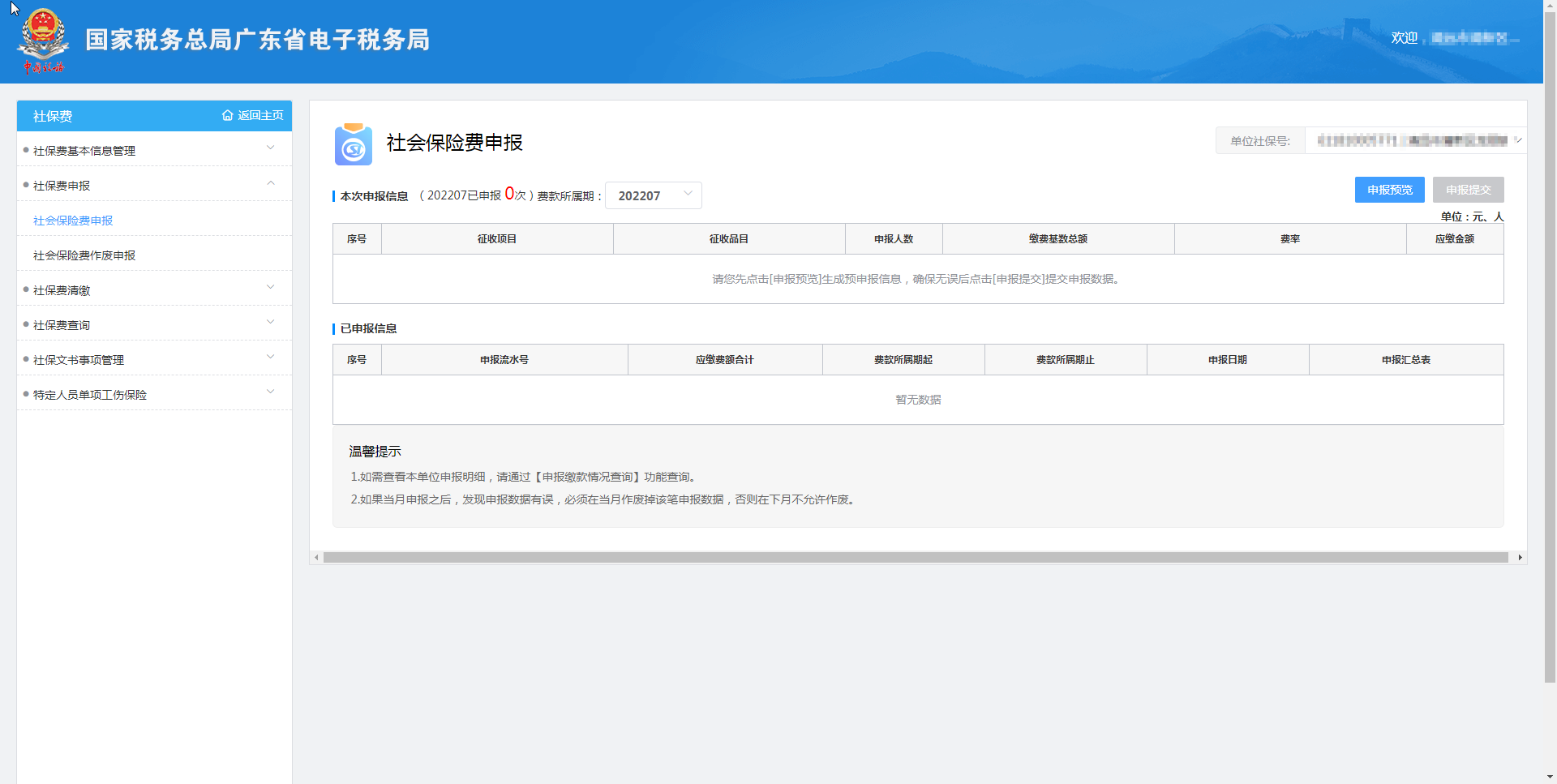This screenshot has width=1557, height=784.
Task: Expand 社保费基本信息管理 menu chevron
Action: pyautogui.click(x=271, y=148)
